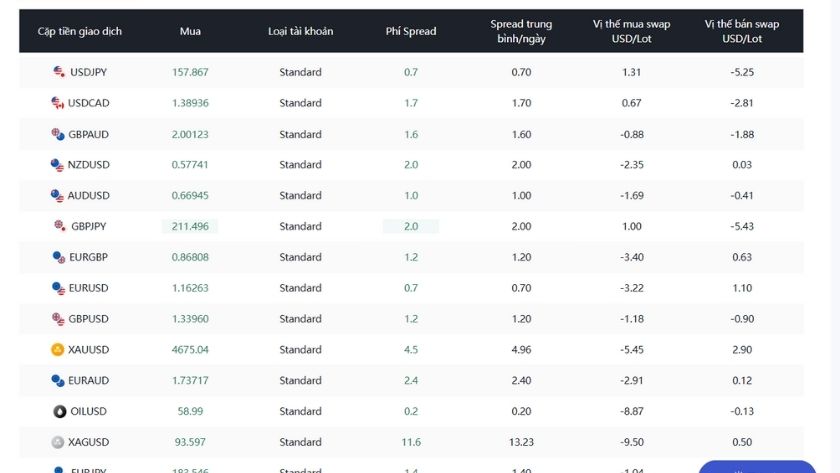Click the highlighted 2.0 spread for GBPJPY
This screenshot has width=840, height=473.
411,227
